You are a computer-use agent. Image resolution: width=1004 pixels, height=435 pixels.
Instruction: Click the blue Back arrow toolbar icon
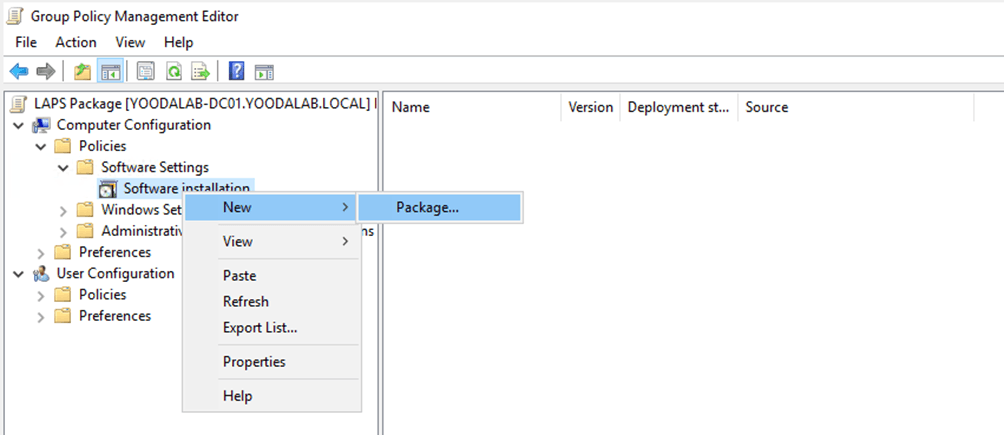[19, 71]
